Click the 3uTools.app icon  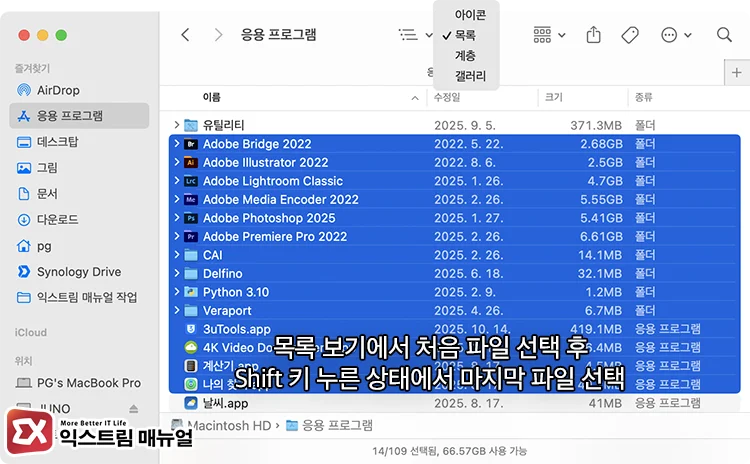pyautogui.click(x=191, y=329)
